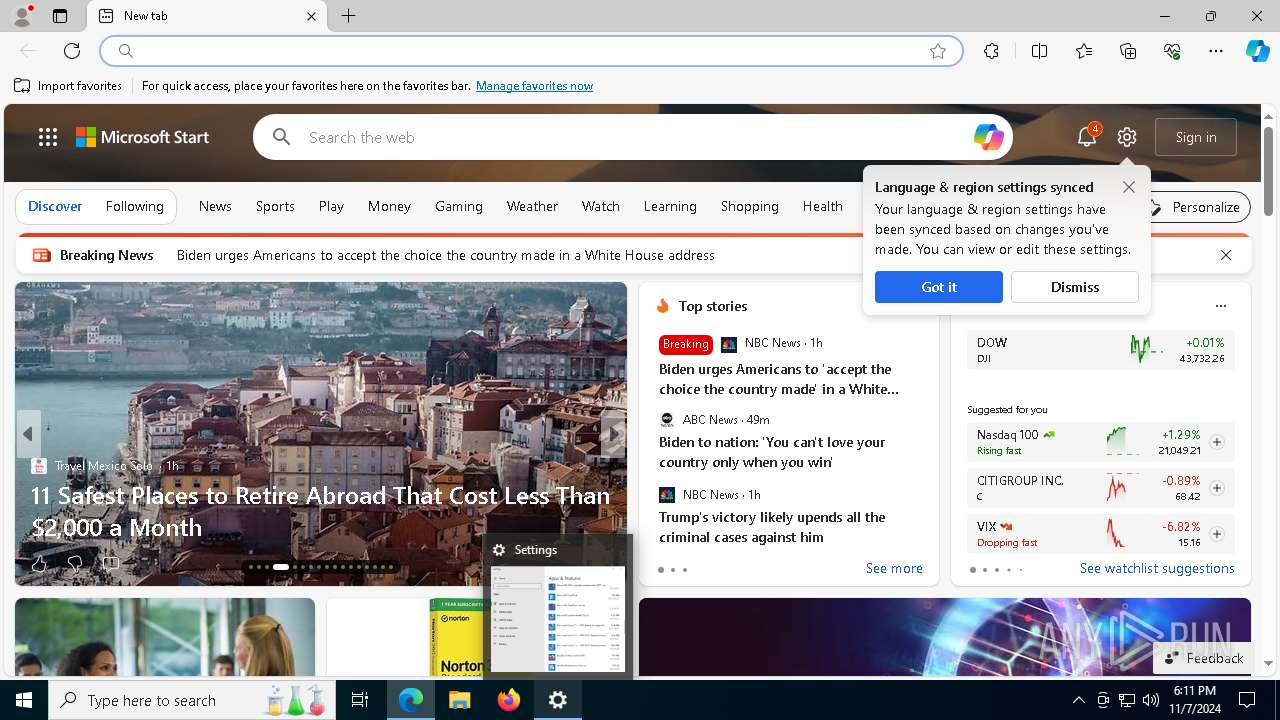The image size is (1280, 720).
Task: Open File Explorer from the taskbar
Action: 459,700
